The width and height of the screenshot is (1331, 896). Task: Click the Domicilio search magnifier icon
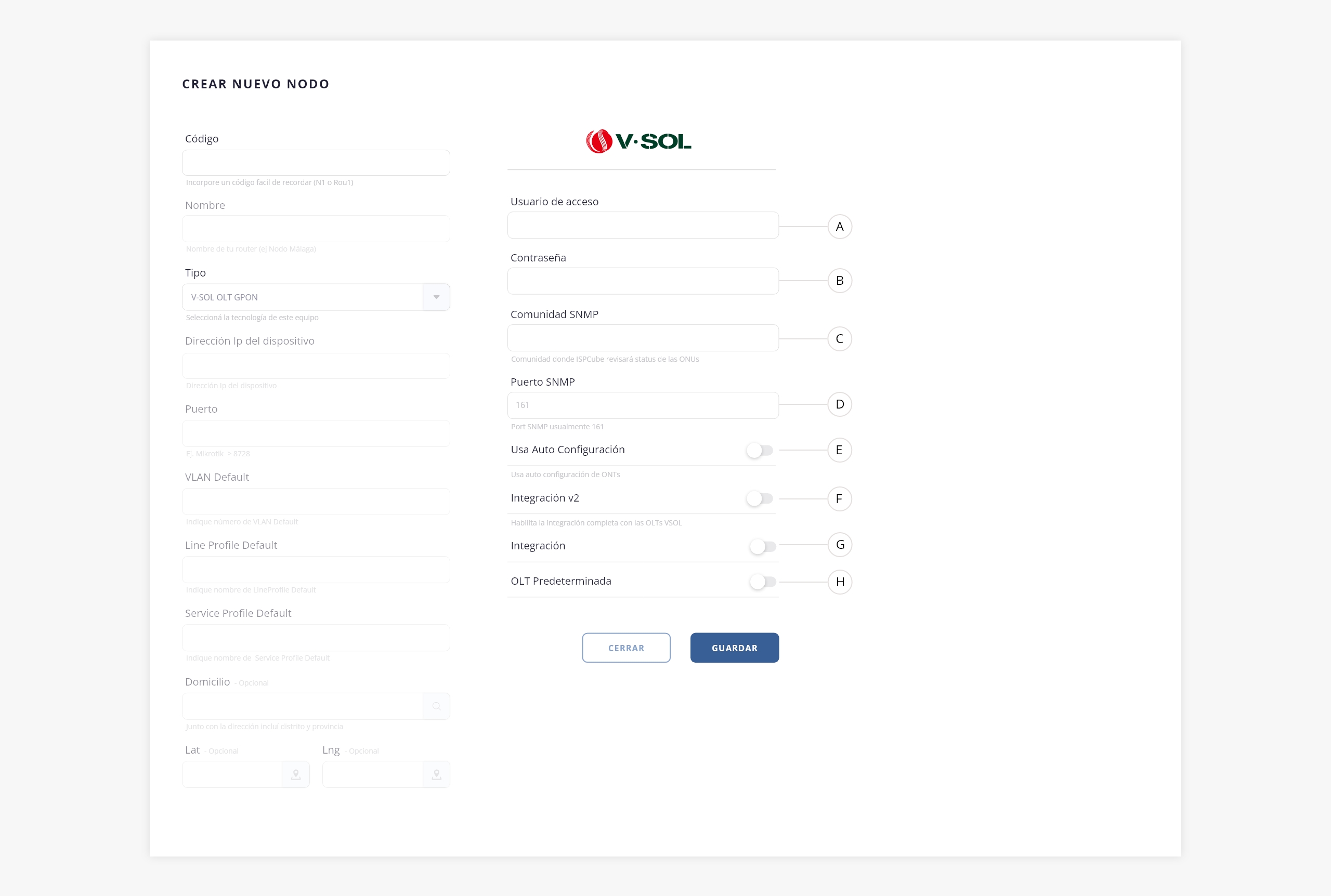click(436, 706)
